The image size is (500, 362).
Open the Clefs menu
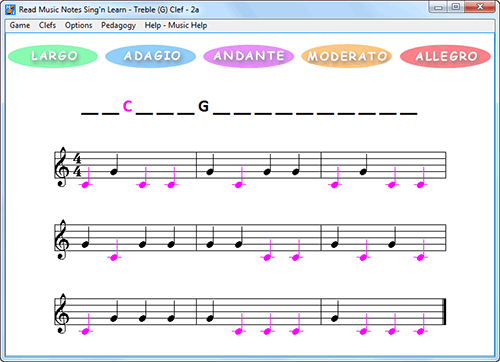click(47, 25)
